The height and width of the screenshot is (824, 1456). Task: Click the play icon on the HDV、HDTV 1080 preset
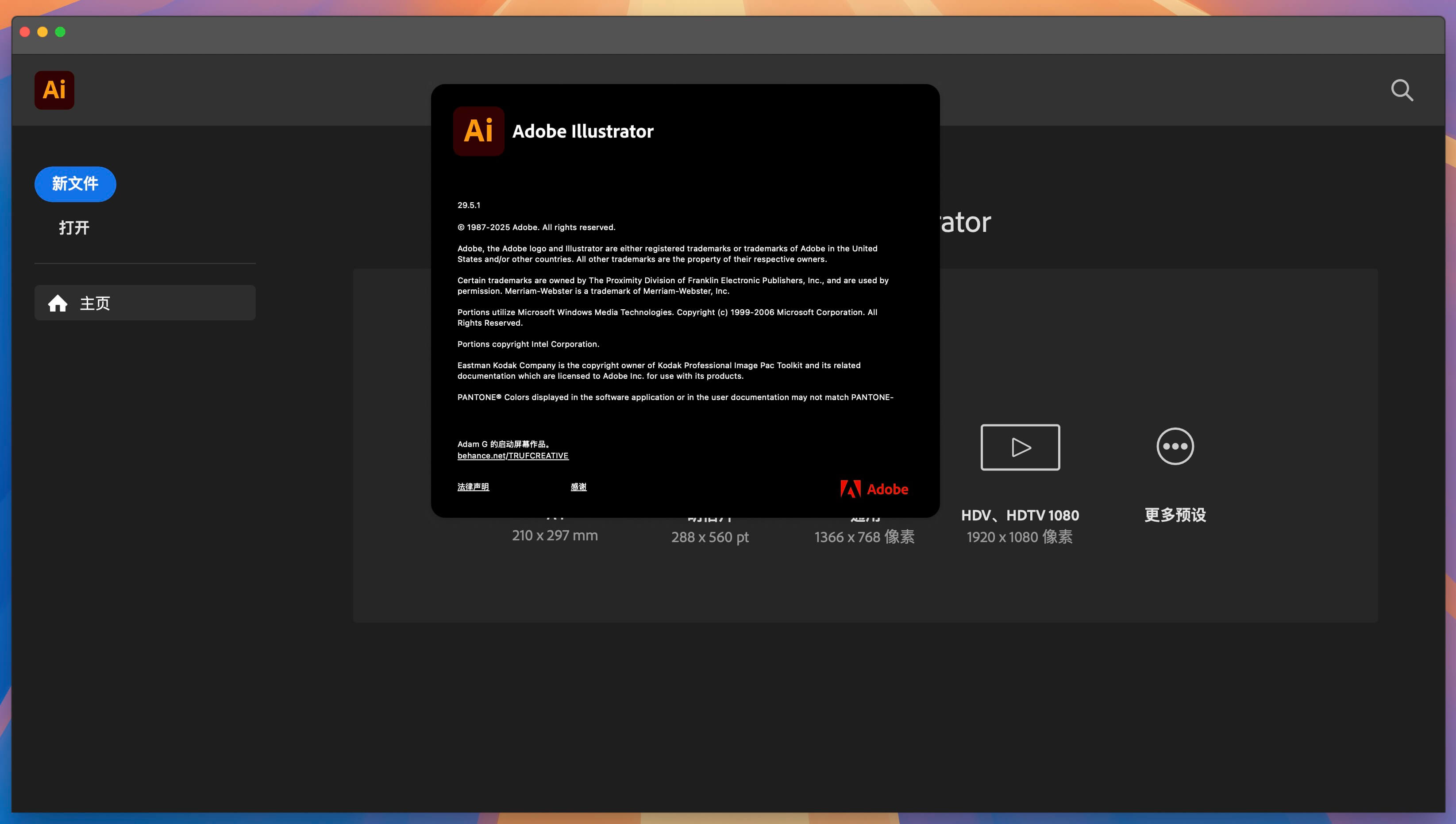coord(1020,447)
